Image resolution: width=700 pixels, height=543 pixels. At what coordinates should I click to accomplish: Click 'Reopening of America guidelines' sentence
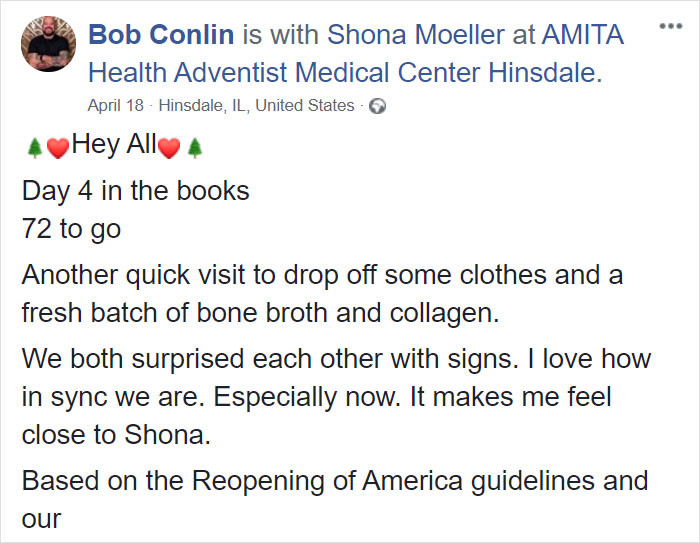coord(335,500)
